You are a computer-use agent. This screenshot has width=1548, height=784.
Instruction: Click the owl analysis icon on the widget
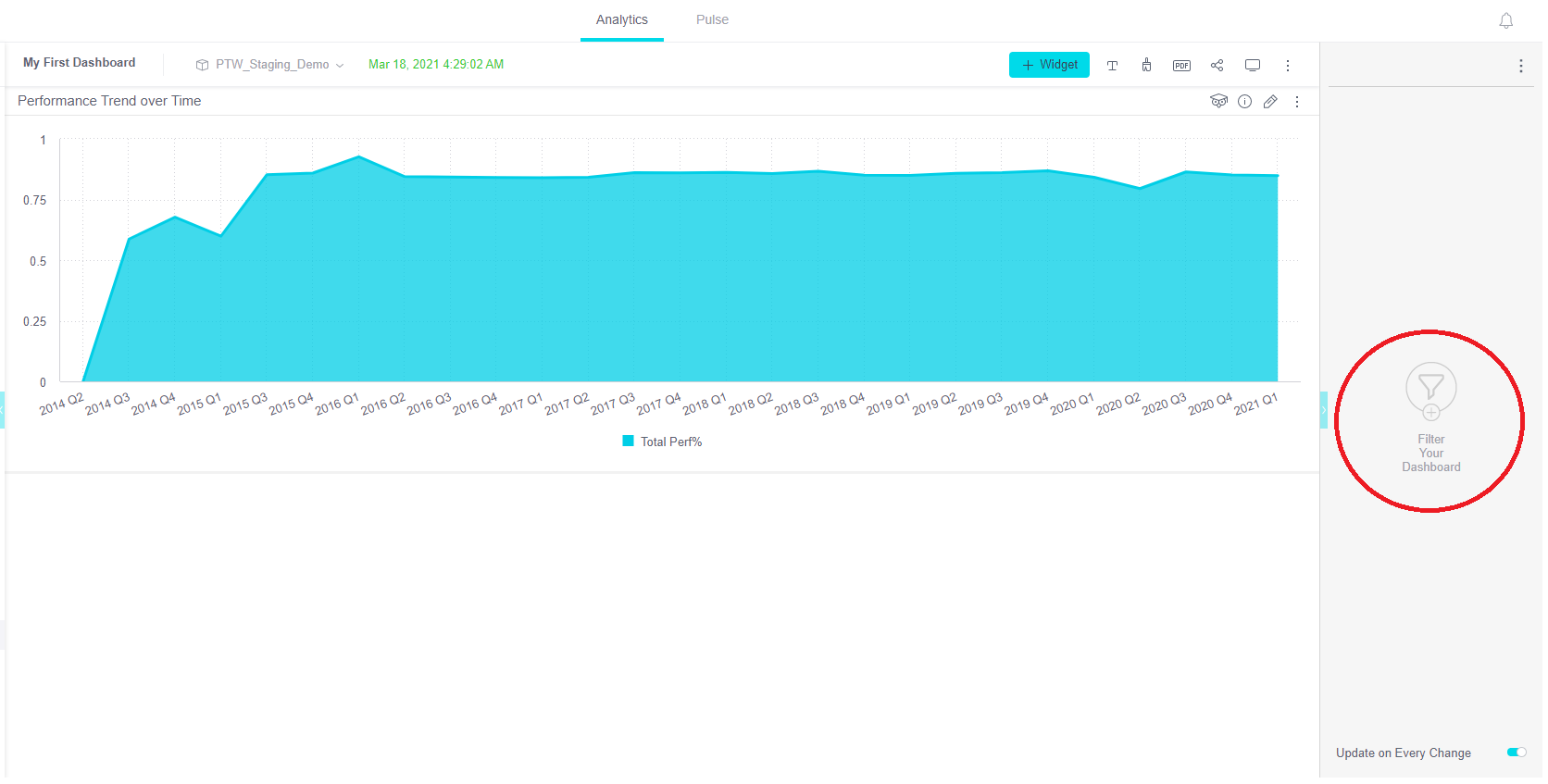1218,102
